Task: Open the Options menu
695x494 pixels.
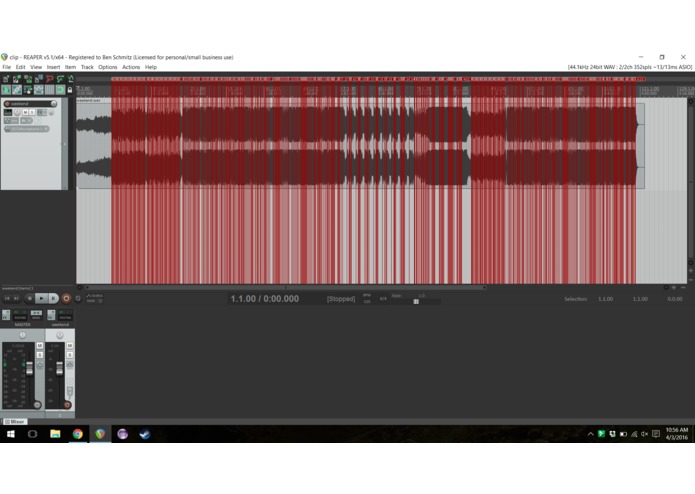Action: pyautogui.click(x=108, y=67)
